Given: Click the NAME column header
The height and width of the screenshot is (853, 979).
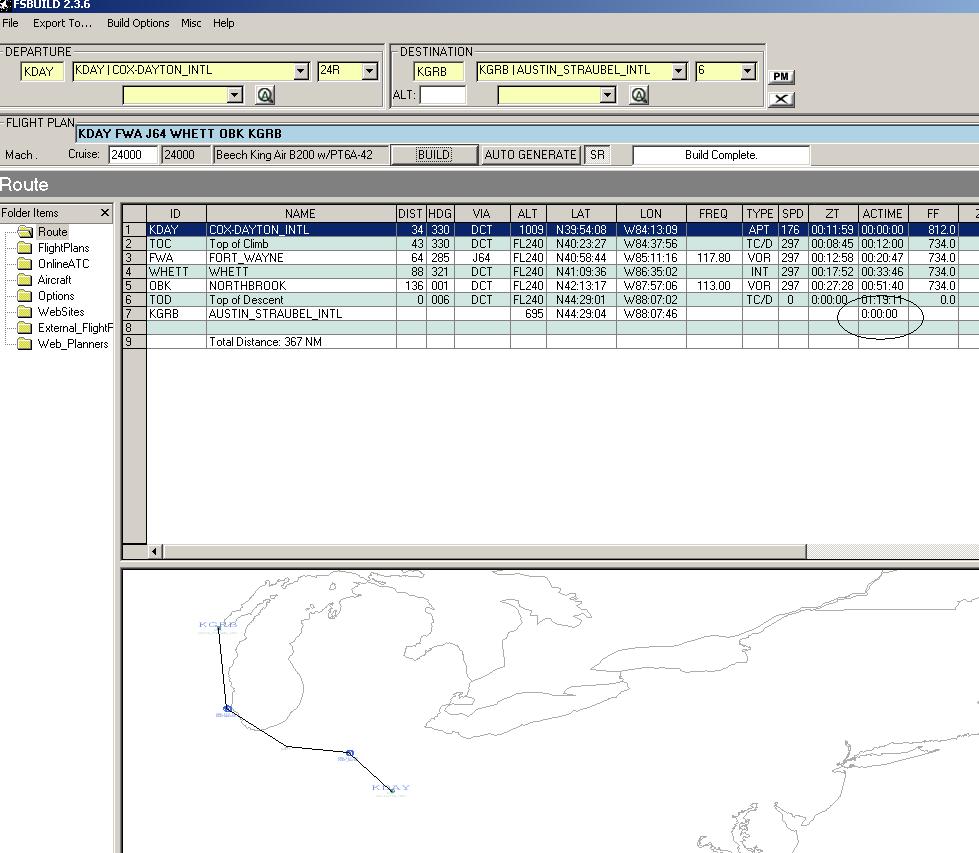Looking at the screenshot, I should (301, 214).
